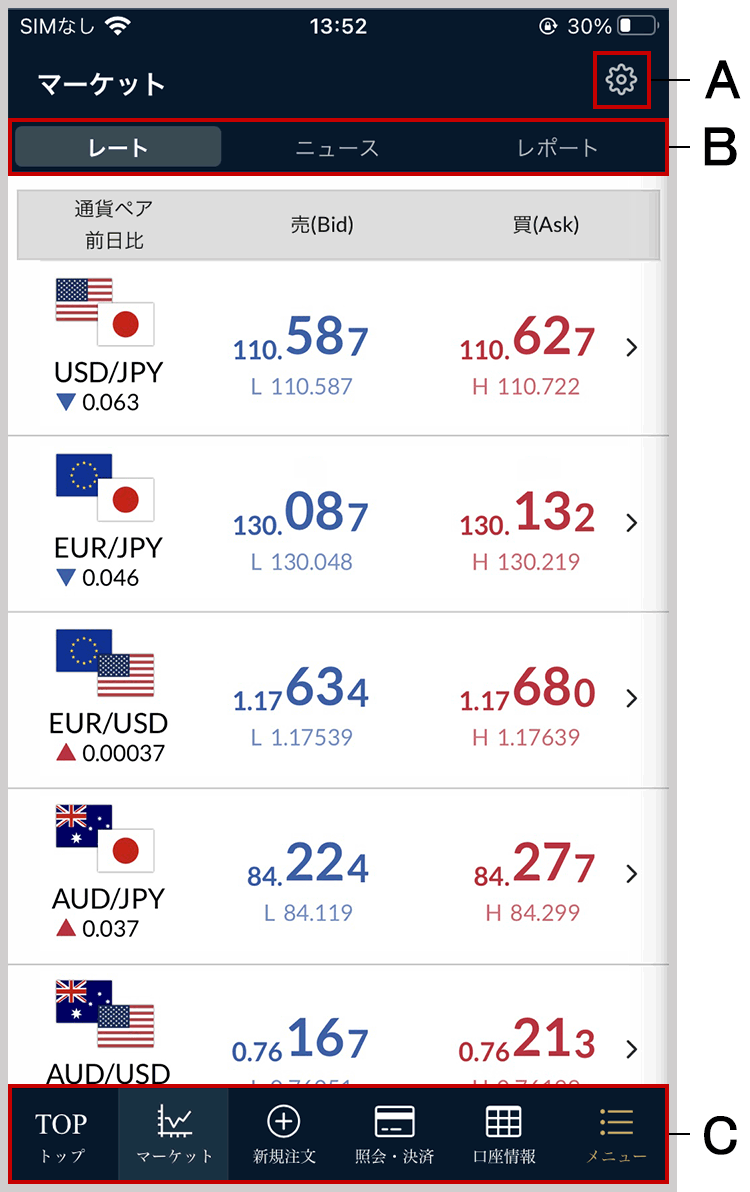This screenshot has height=1192, width=750.
Task: Switch to the レポート tab
Action: click(557, 147)
